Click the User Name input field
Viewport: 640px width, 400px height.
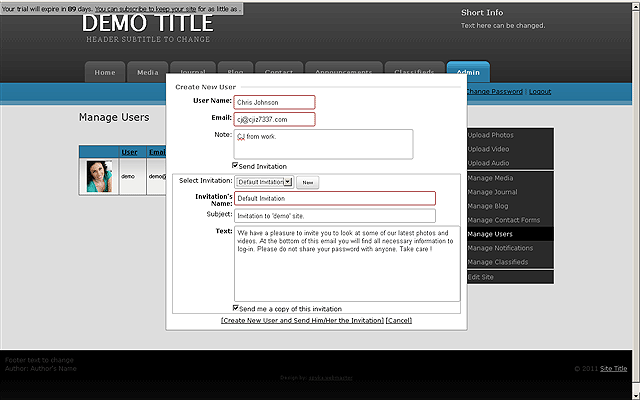(274, 102)
